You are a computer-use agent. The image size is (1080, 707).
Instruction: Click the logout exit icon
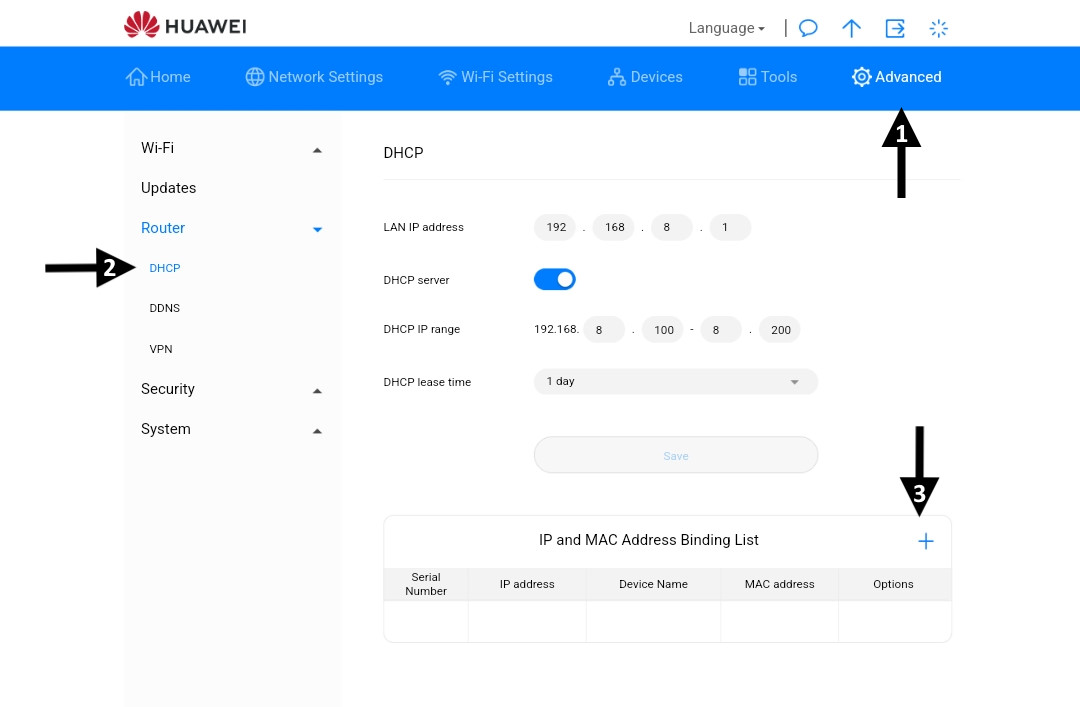(x=895, y=28)
